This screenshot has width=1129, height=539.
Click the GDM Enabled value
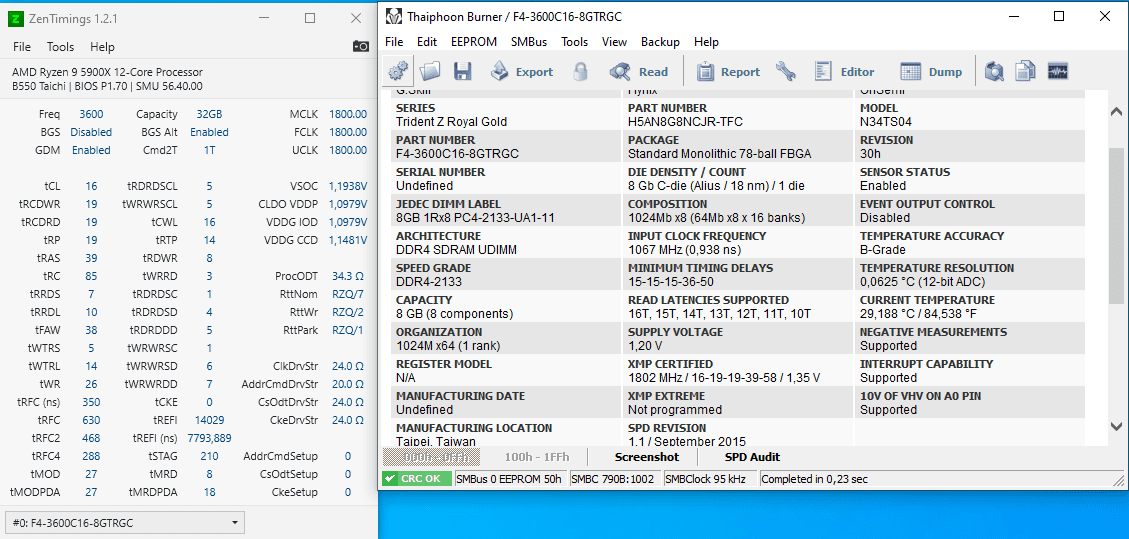pos(91,150)
